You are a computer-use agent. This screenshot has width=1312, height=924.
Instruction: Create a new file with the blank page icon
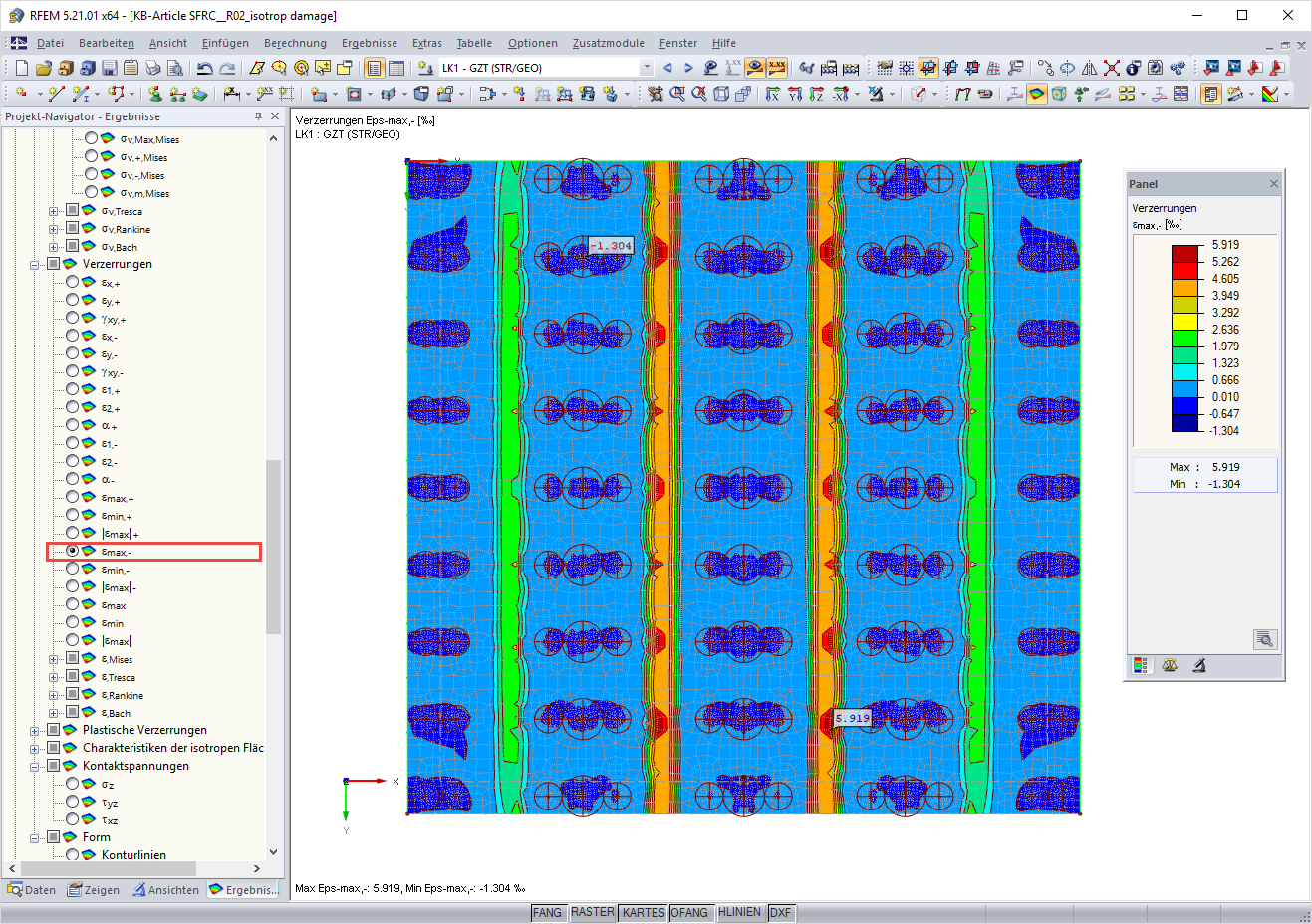[21, 68]
